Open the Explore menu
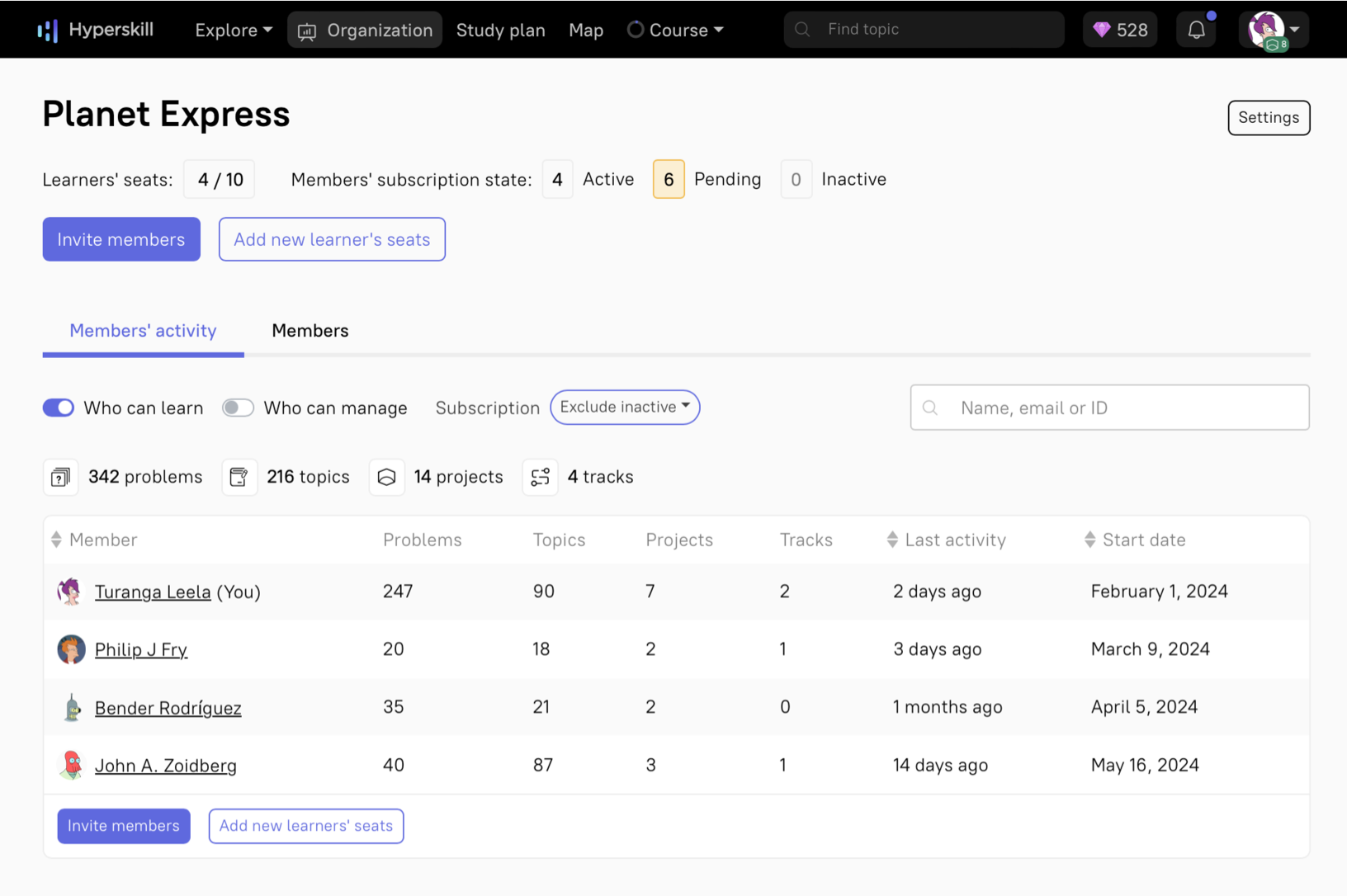The image size is (1347, 896). (232, 30)
